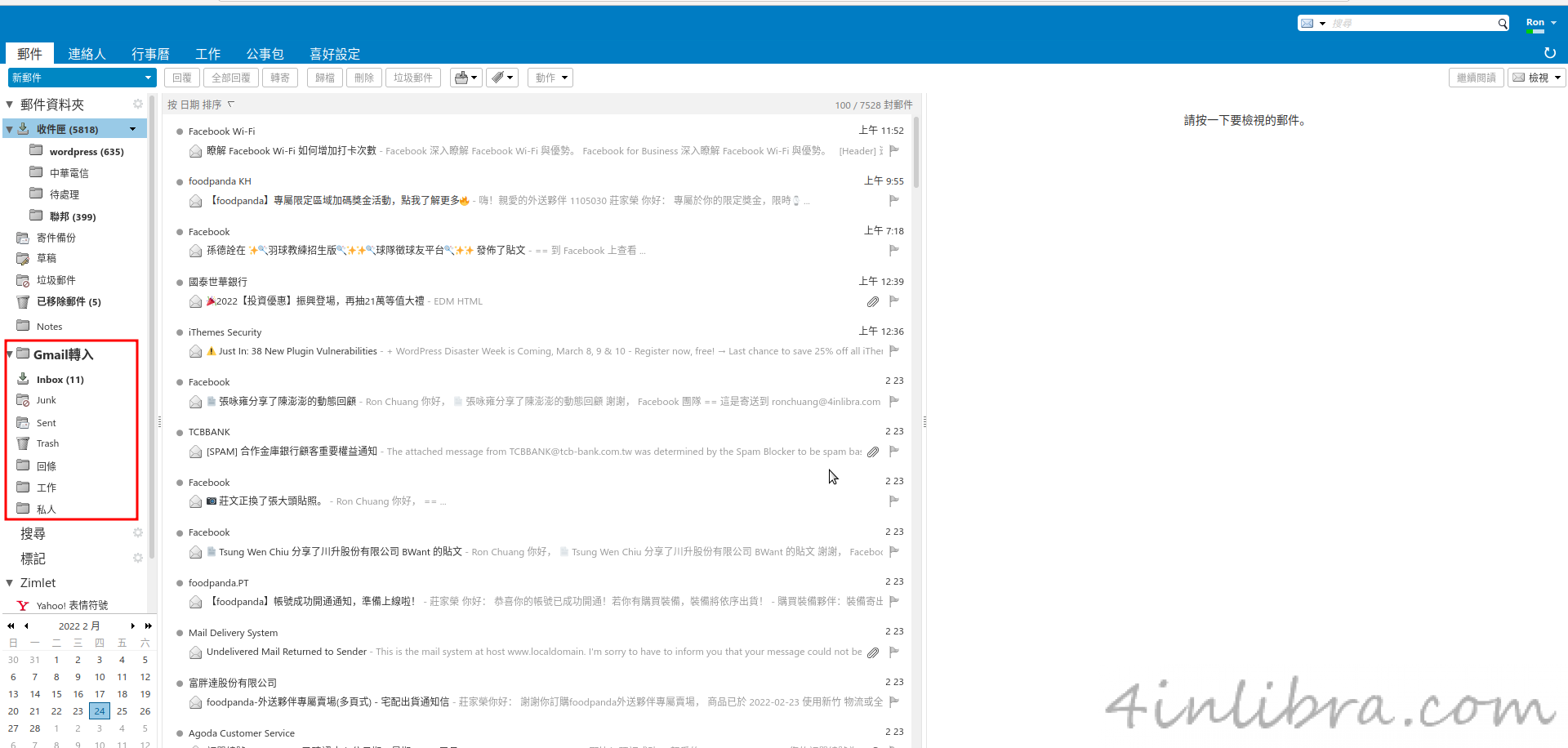Screen dimensions: 1568x748
Task: Open Ron account menu
Action: [1541, 22]
